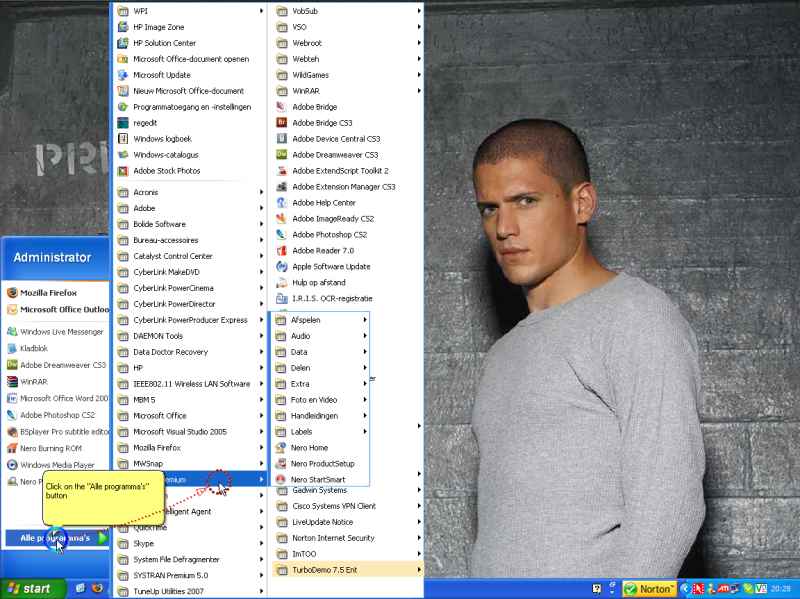Click the Alle programma's button
This screenshot has height=599, width=800.
(x=57, y=538)
